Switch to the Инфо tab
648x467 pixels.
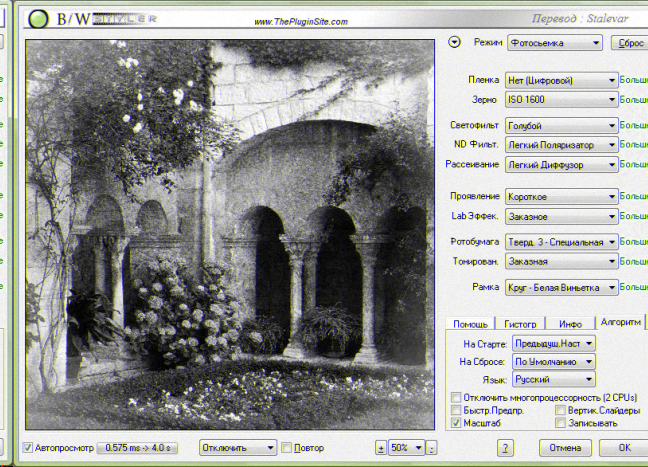coord(570,324)
